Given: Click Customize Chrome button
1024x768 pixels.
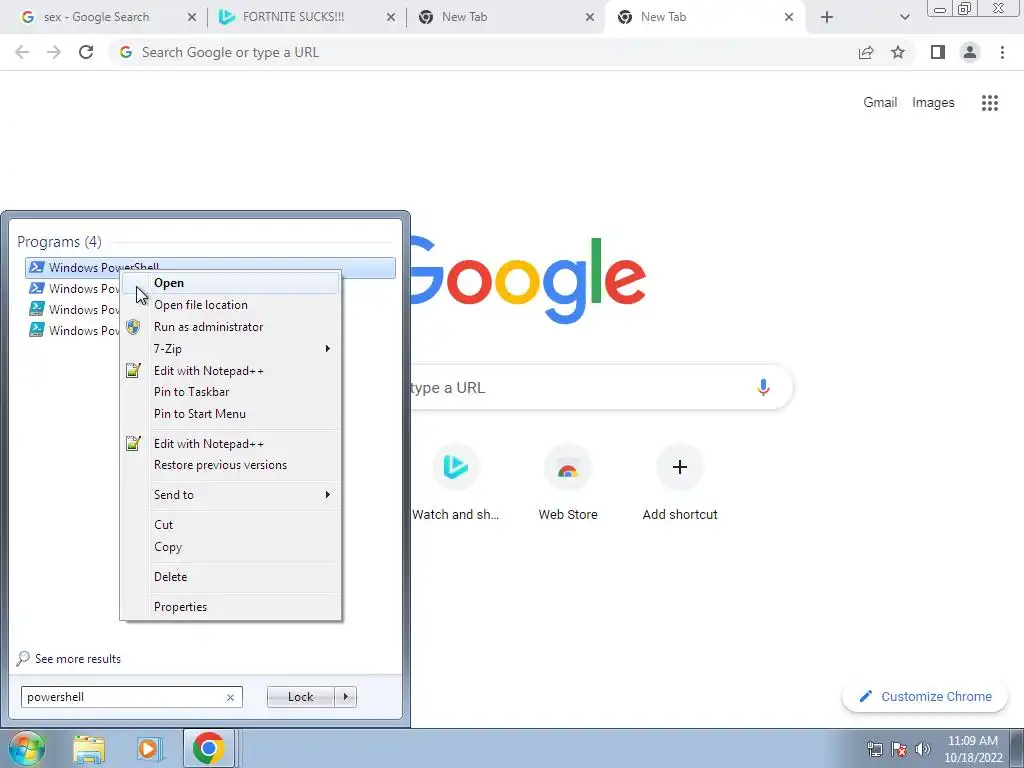Looking at the screenshot, I should (x=925, y=697).
